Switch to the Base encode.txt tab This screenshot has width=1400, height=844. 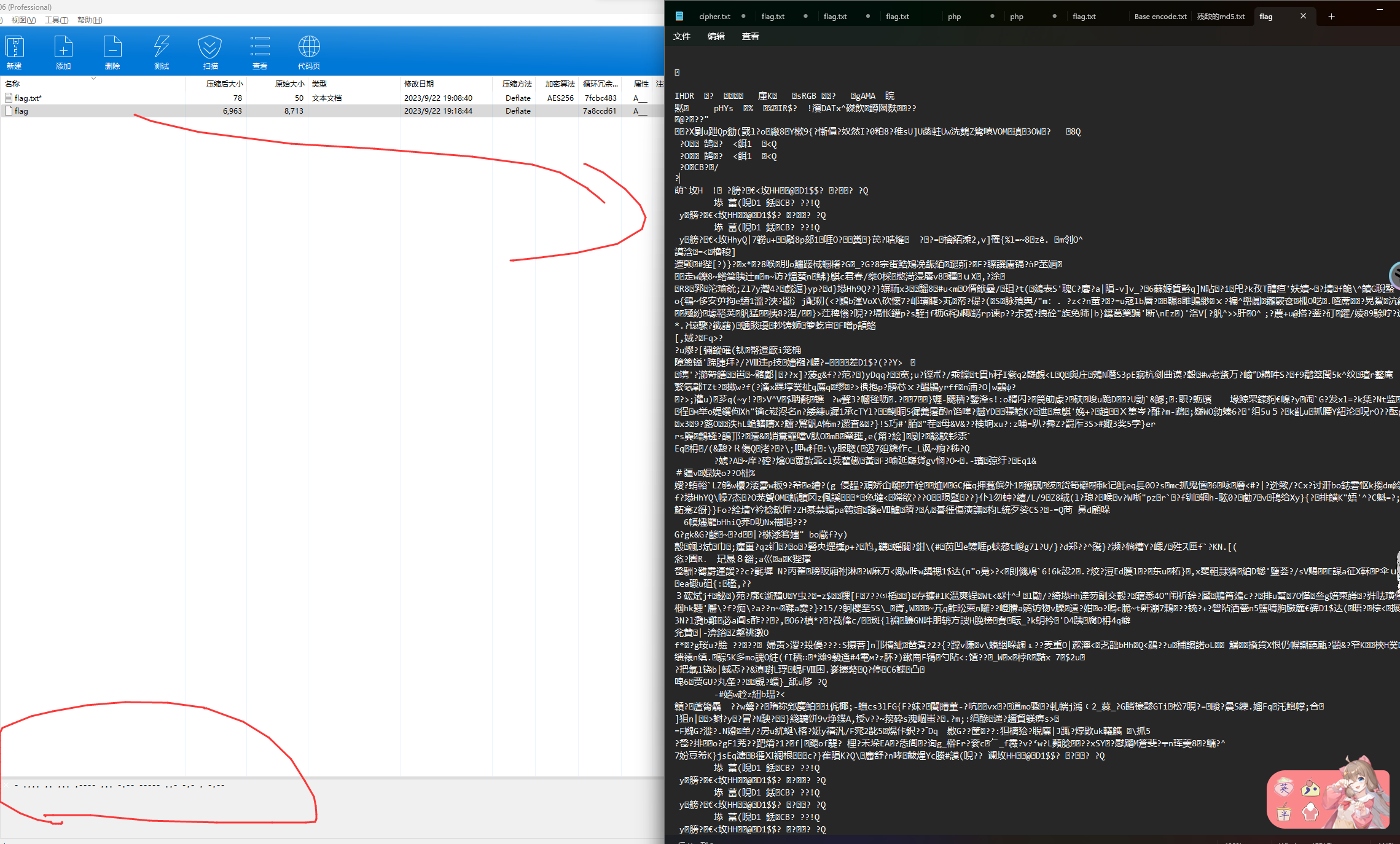coord(1160,17)
